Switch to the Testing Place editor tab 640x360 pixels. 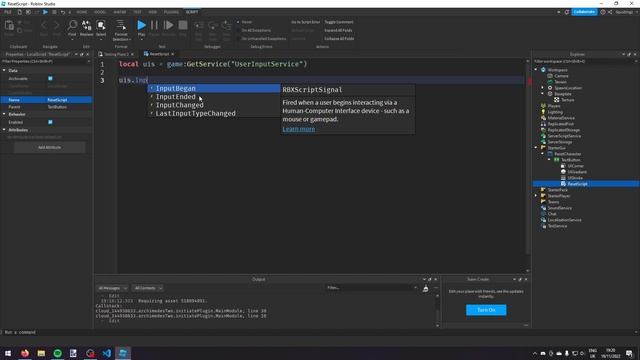[116, 54]
